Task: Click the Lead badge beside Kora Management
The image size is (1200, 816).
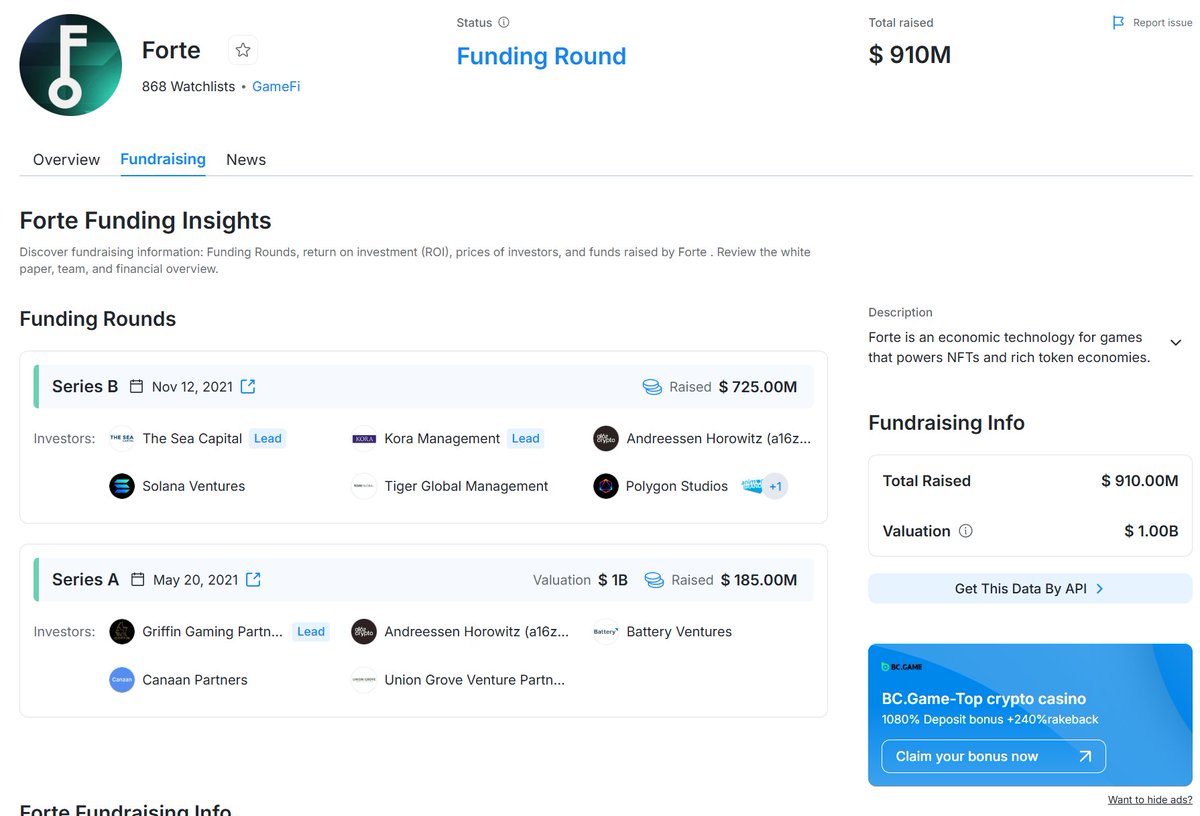Action: click(x=526, y=438)
